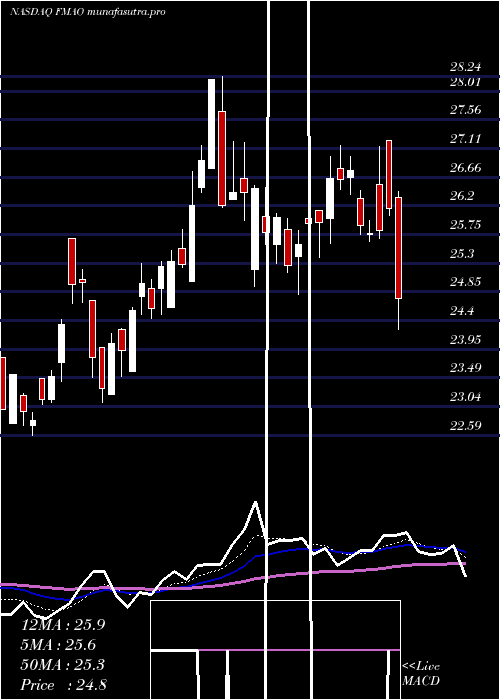Click the 5MA : 25.6 readout
The width and height of the screenshot is (500, 700).
pos(59,645)
